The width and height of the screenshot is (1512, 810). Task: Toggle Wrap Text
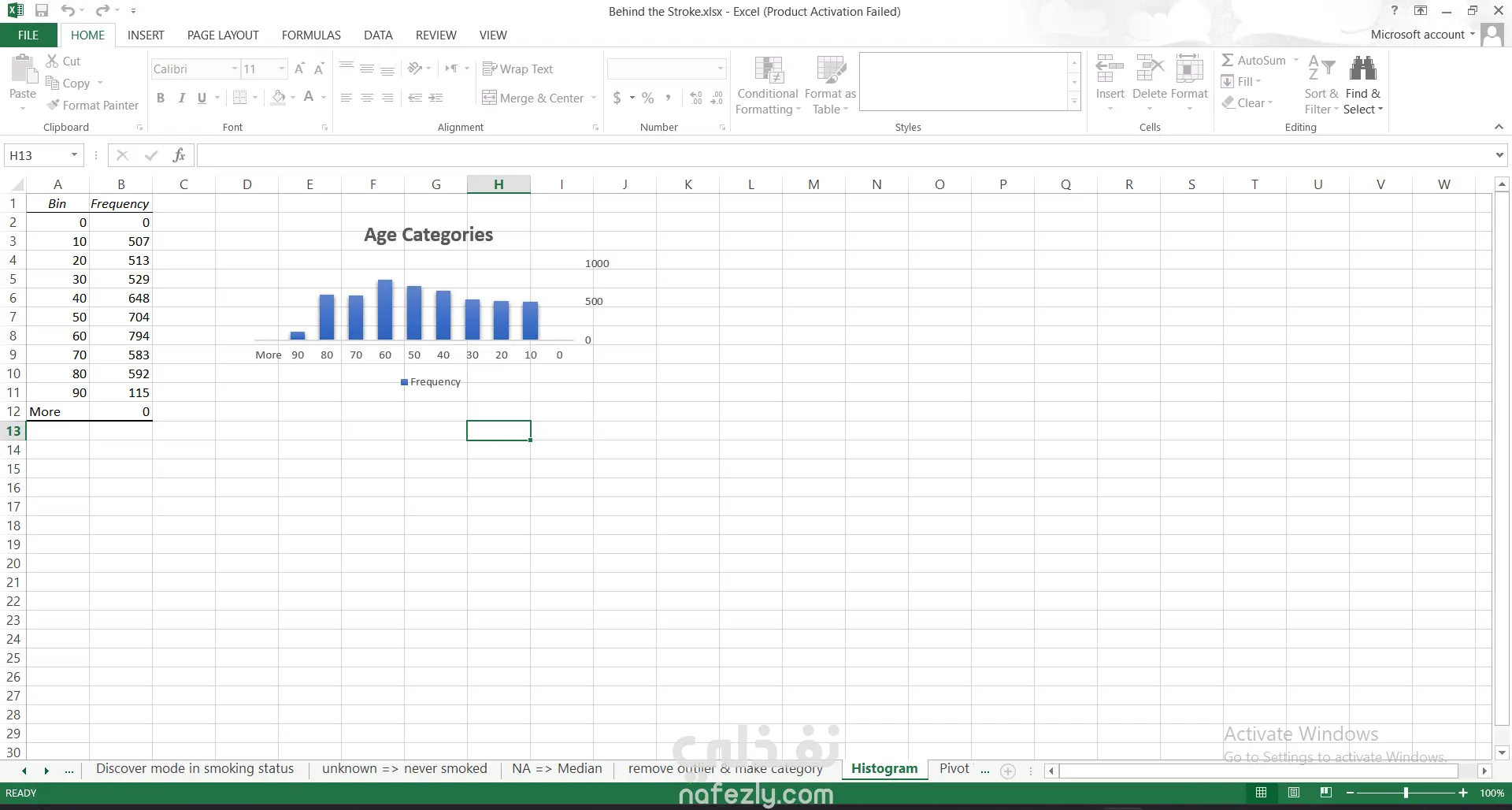coord(517,69)
